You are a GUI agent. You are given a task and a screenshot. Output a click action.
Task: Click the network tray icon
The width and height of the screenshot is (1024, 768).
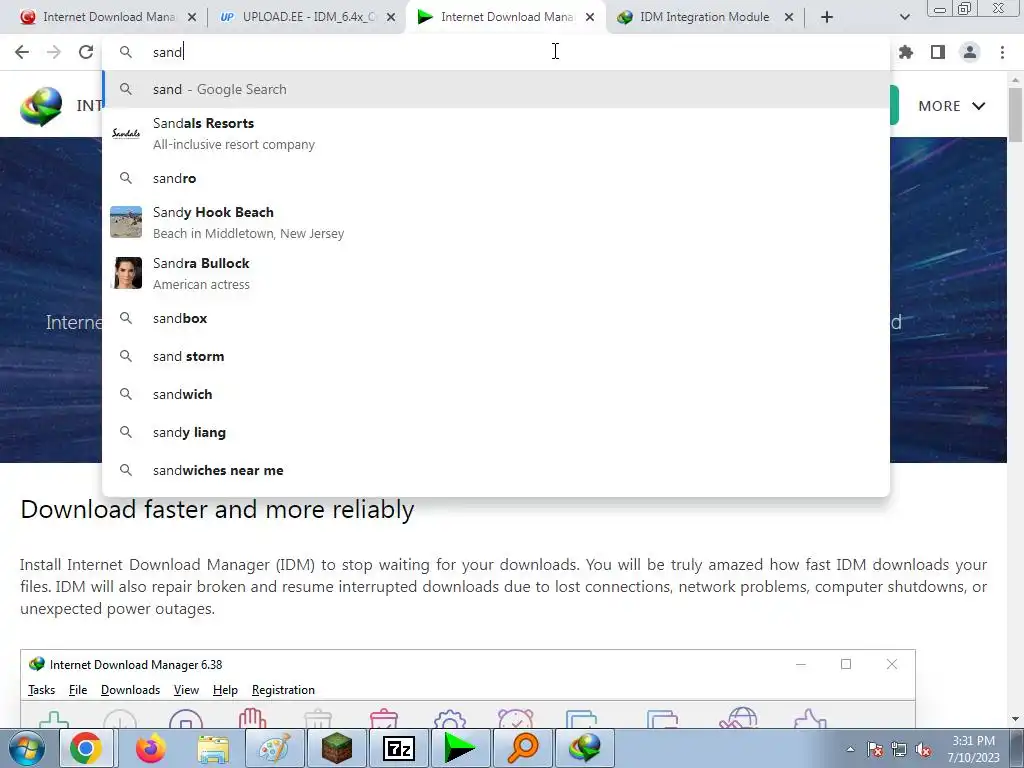(x=899, y=749)
